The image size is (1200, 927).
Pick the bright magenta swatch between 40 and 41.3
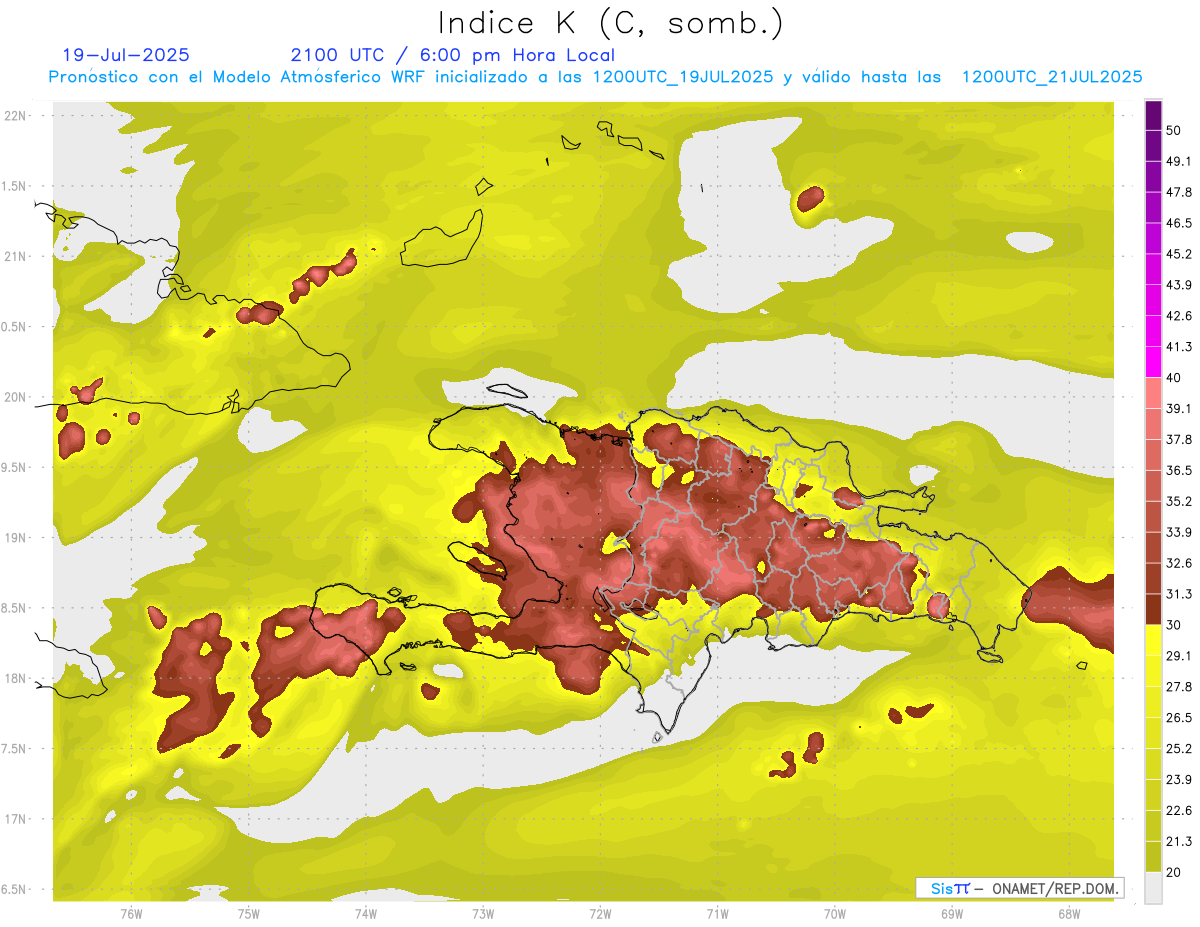coord(1153,362)
